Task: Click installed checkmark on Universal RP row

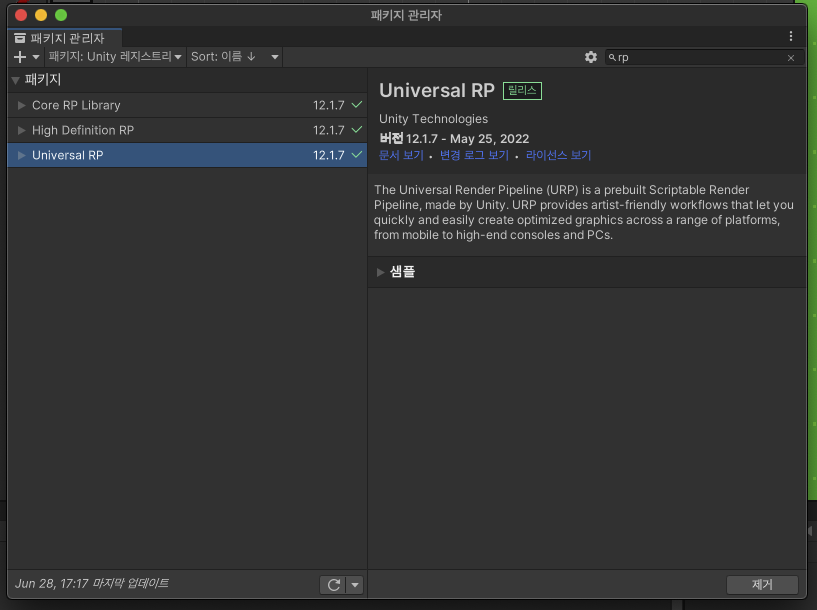Action: coord(357,155)
